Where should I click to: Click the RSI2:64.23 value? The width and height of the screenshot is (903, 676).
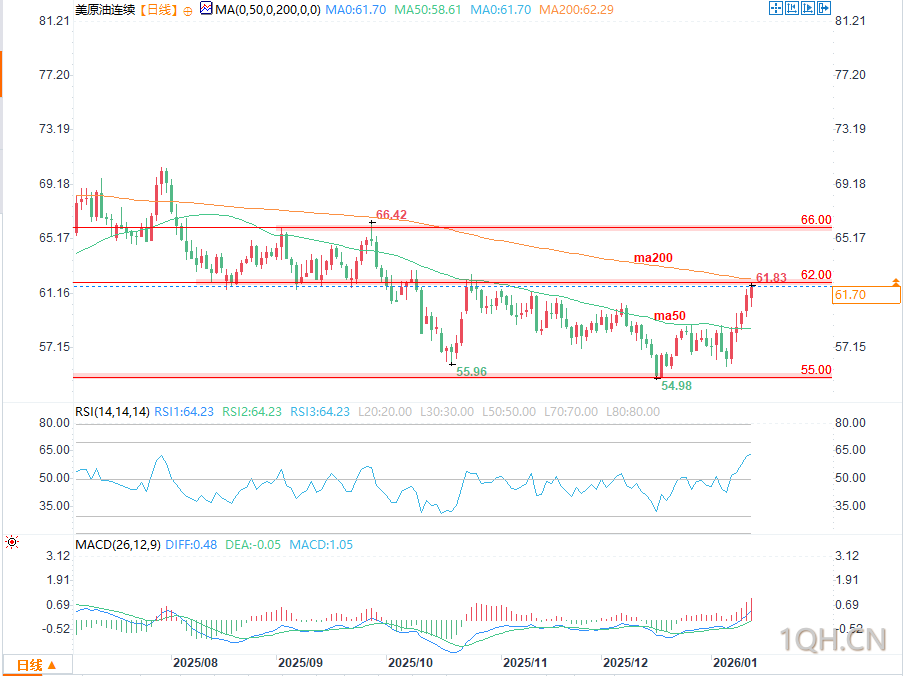252,412
